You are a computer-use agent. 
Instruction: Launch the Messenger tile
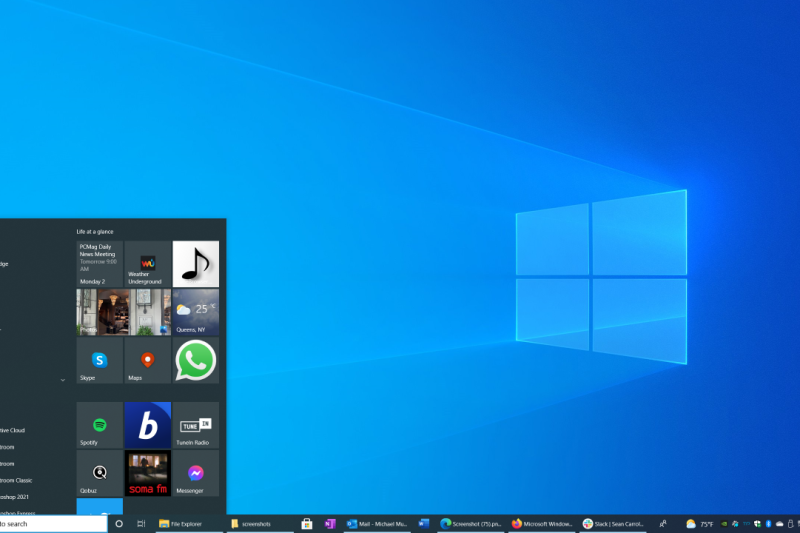click(x=196, y=473)
